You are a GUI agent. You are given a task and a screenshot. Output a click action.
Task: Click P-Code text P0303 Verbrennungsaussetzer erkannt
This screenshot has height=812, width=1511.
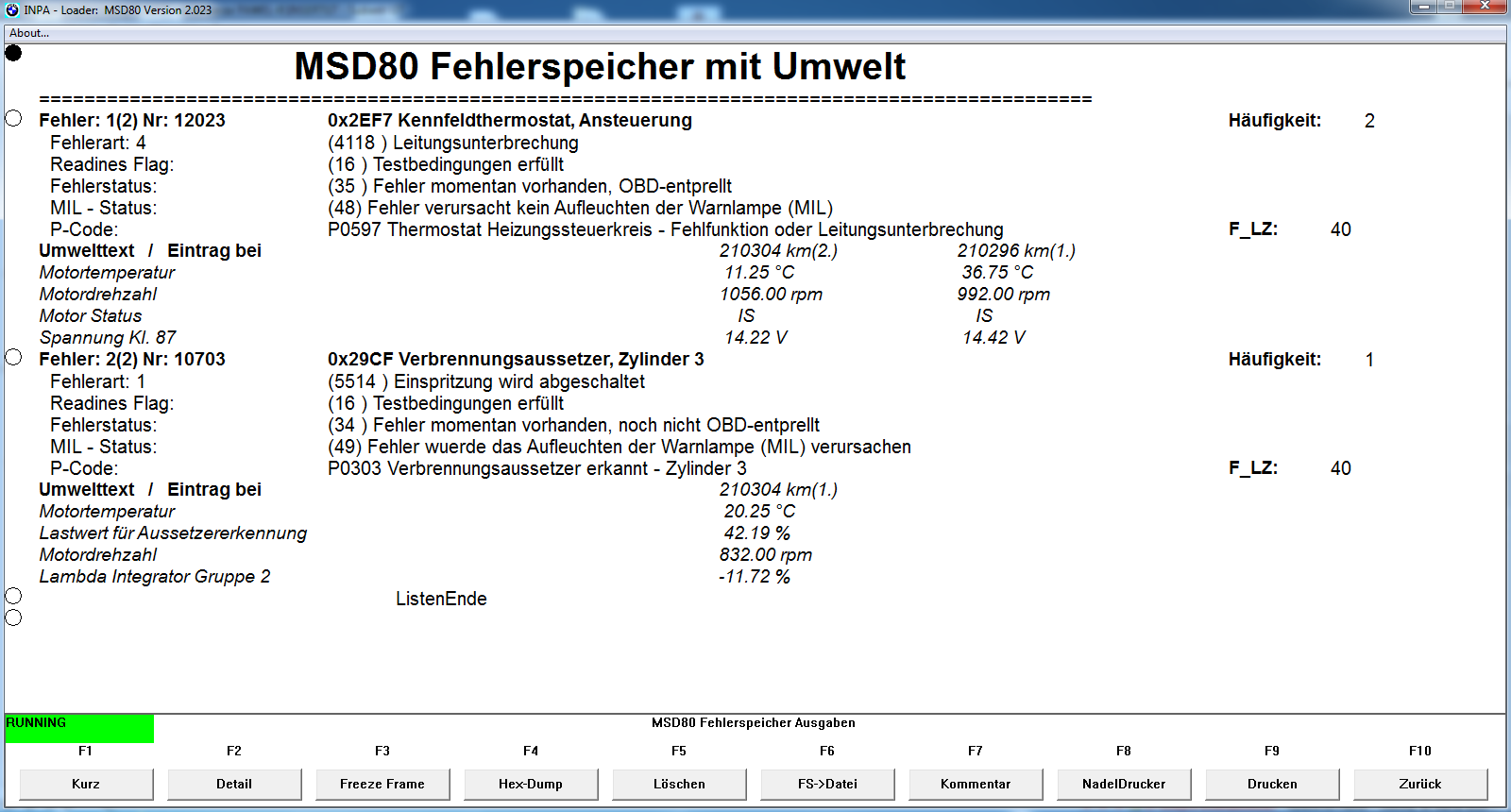[537, 468]
